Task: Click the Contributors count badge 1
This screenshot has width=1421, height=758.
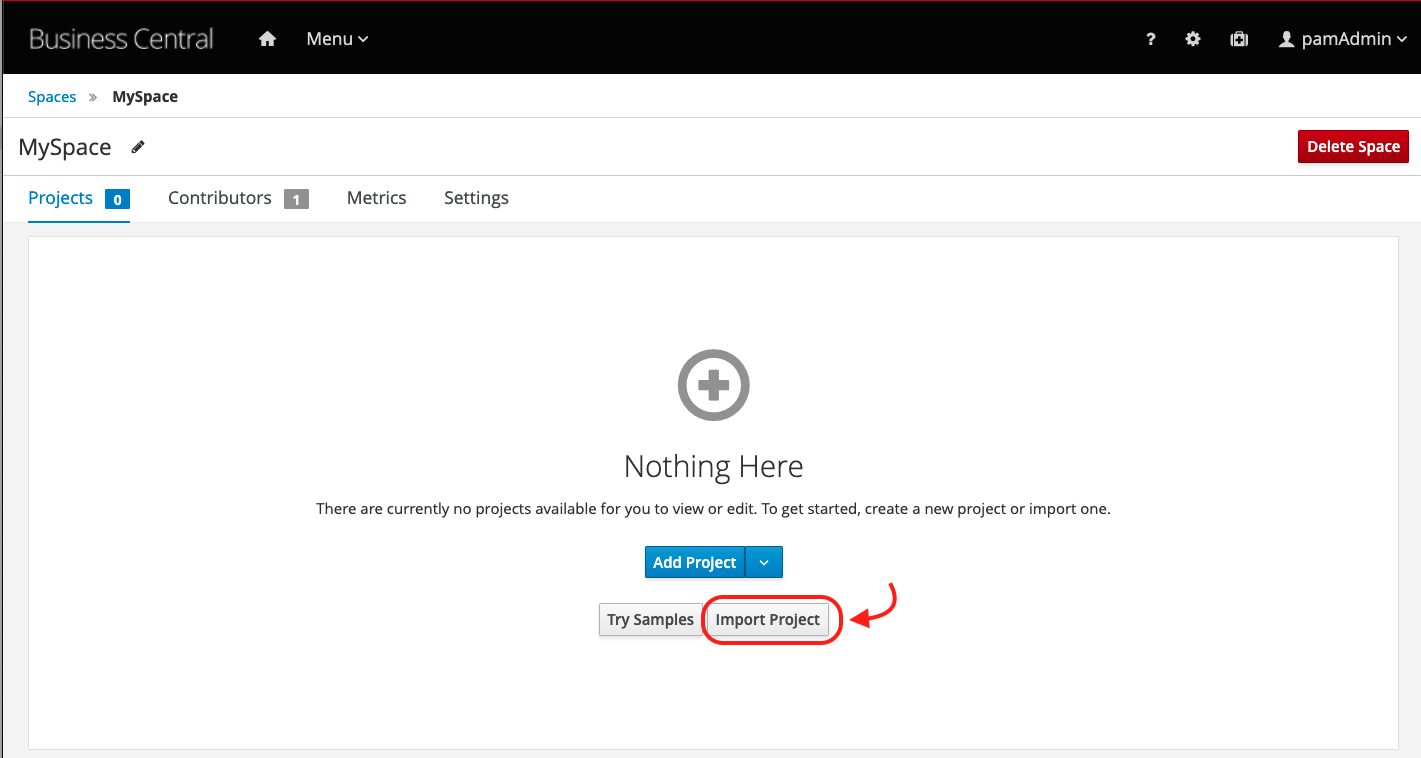Action: coord(296,199)
